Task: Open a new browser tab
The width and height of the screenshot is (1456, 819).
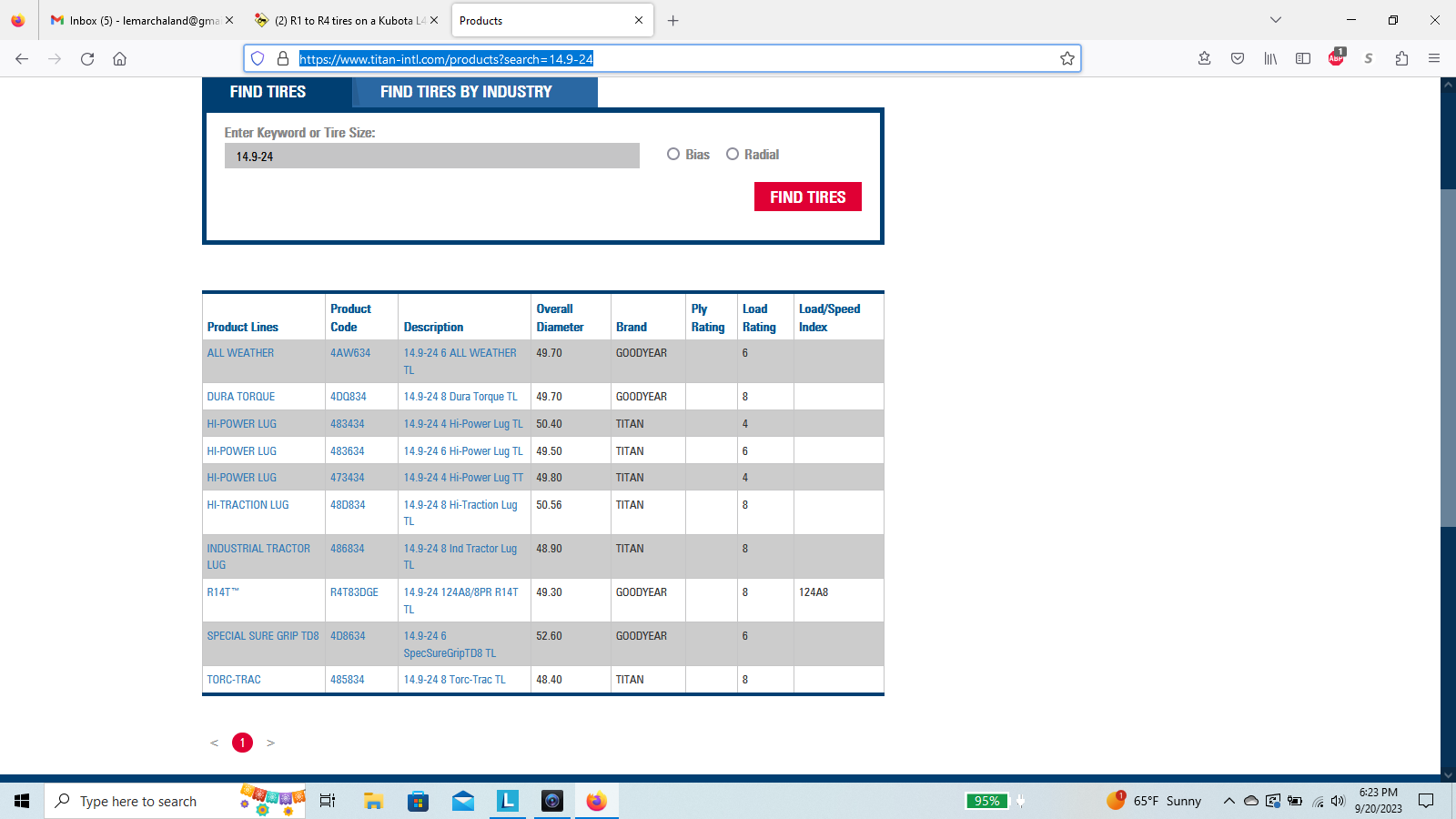Action: tap(673, 20)
